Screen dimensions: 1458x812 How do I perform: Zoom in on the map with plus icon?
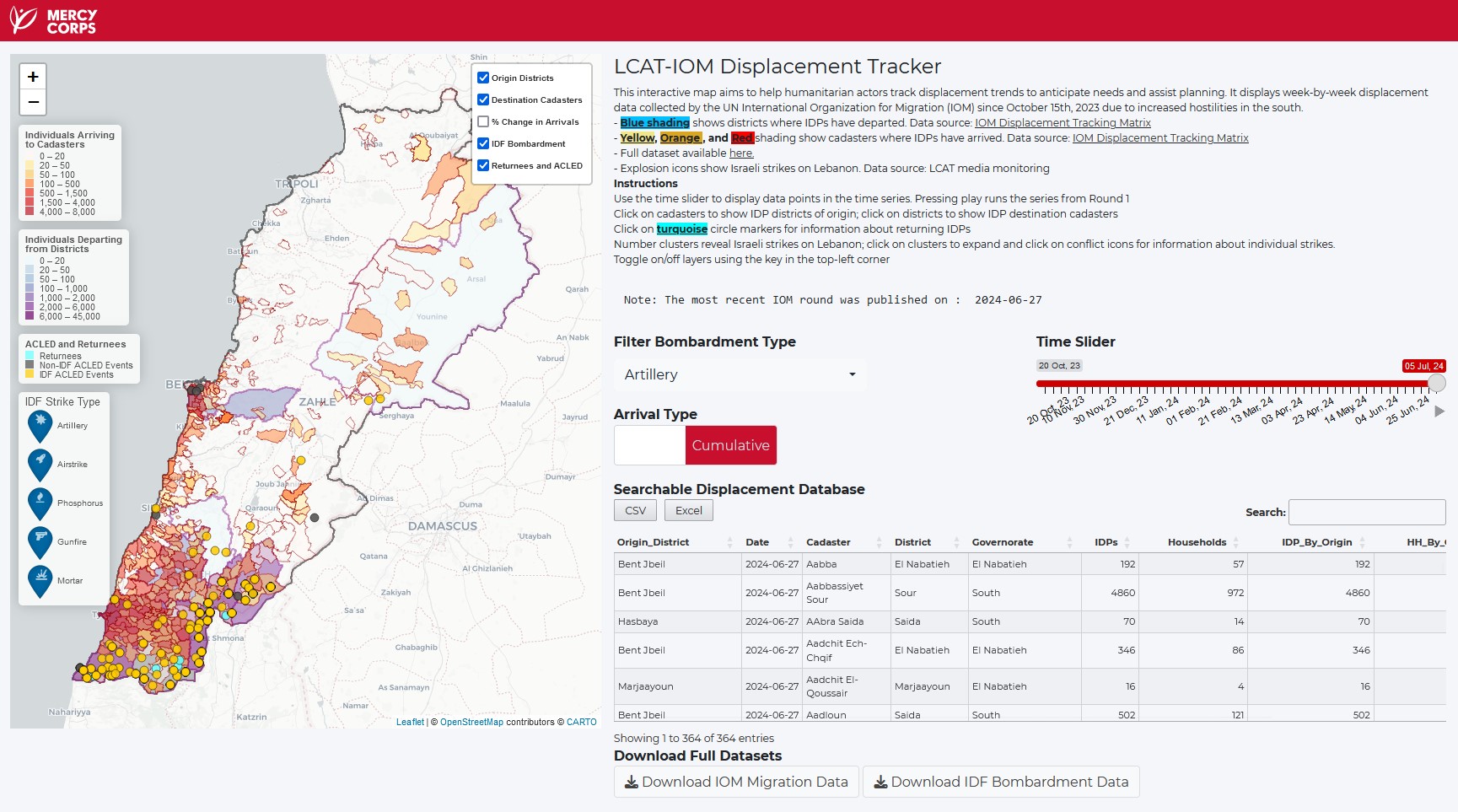coord(32,76)
